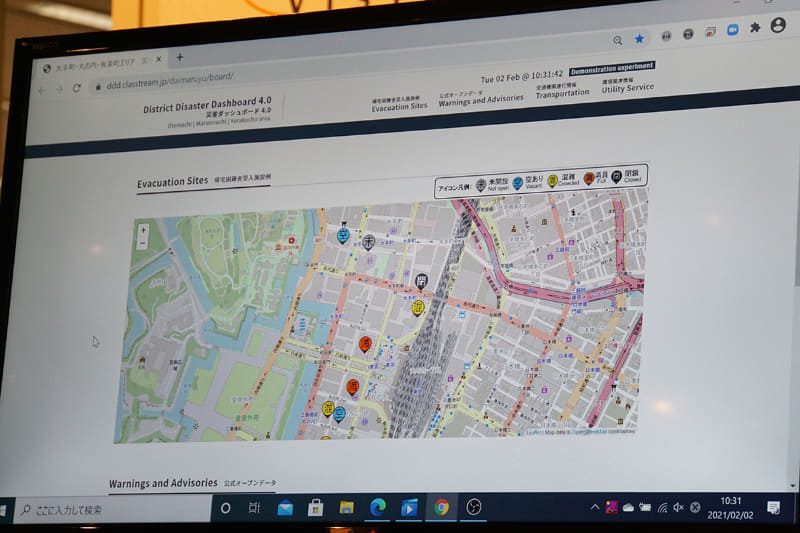This screenshot has height=533, width=800.
Task: Click the blue bookmark star icon
Action: (x=639, y=38)
